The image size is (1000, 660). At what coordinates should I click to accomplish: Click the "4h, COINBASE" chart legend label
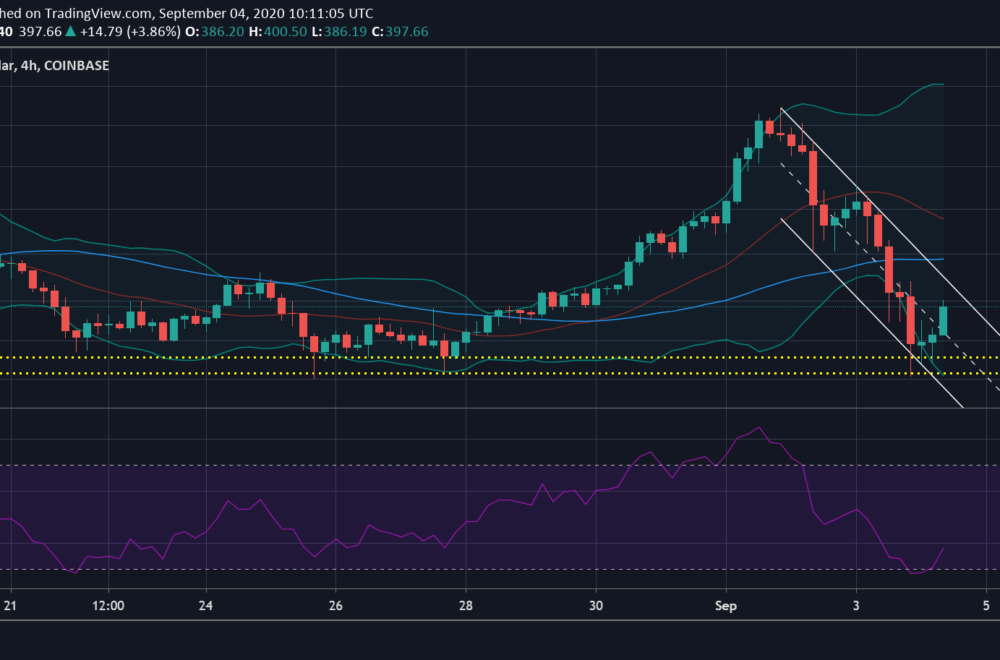(65, 66)
